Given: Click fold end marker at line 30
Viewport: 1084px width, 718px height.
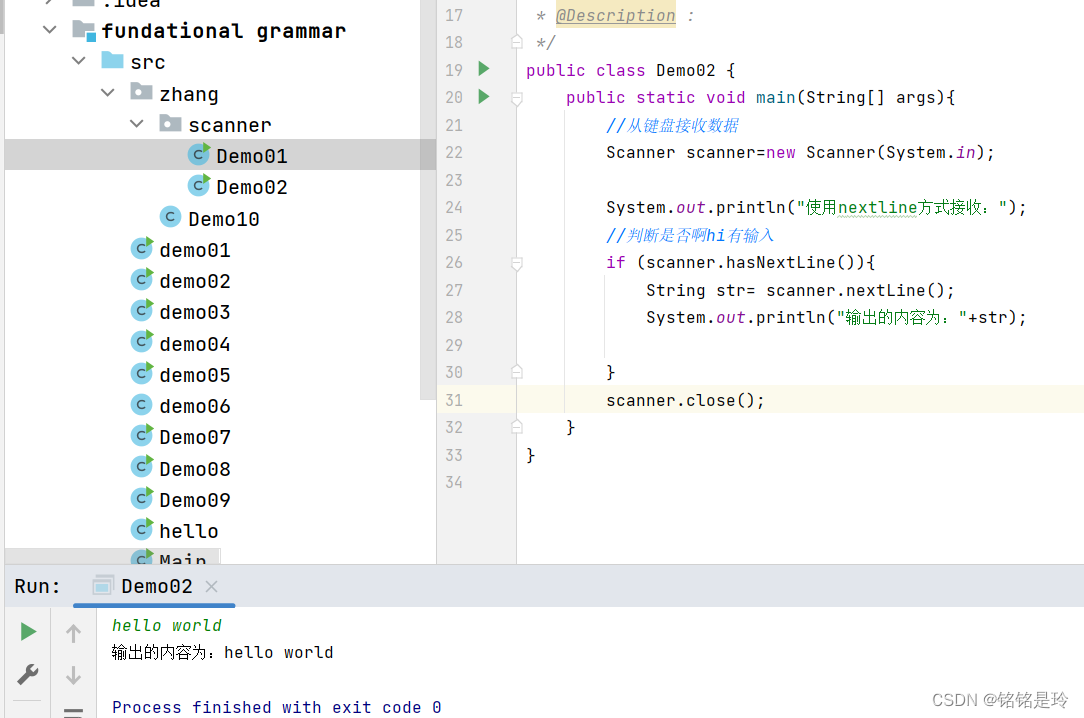Looking at the screenshot, I should 516,372.
